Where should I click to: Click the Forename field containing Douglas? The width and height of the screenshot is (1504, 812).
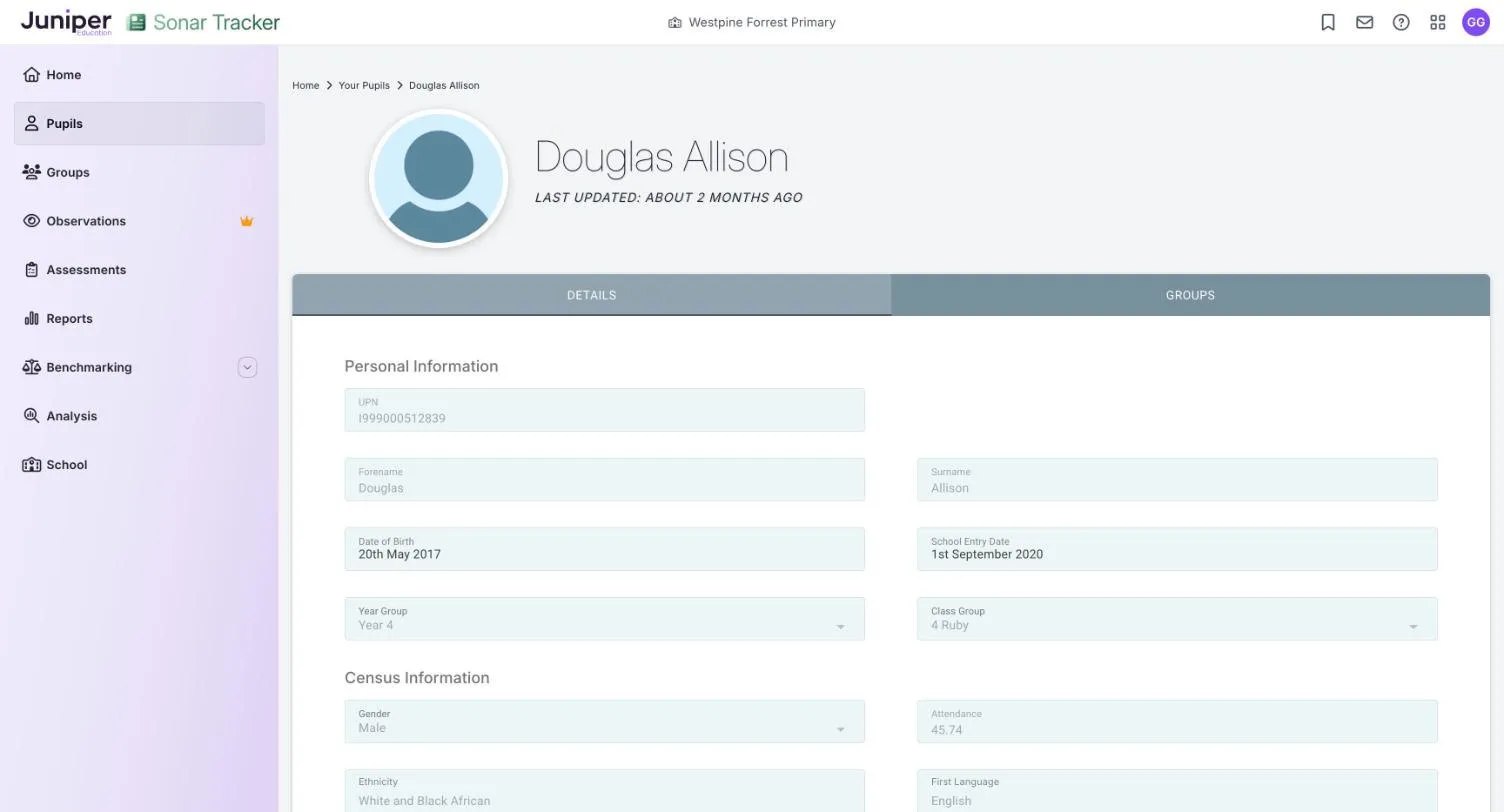pos(604,480)
